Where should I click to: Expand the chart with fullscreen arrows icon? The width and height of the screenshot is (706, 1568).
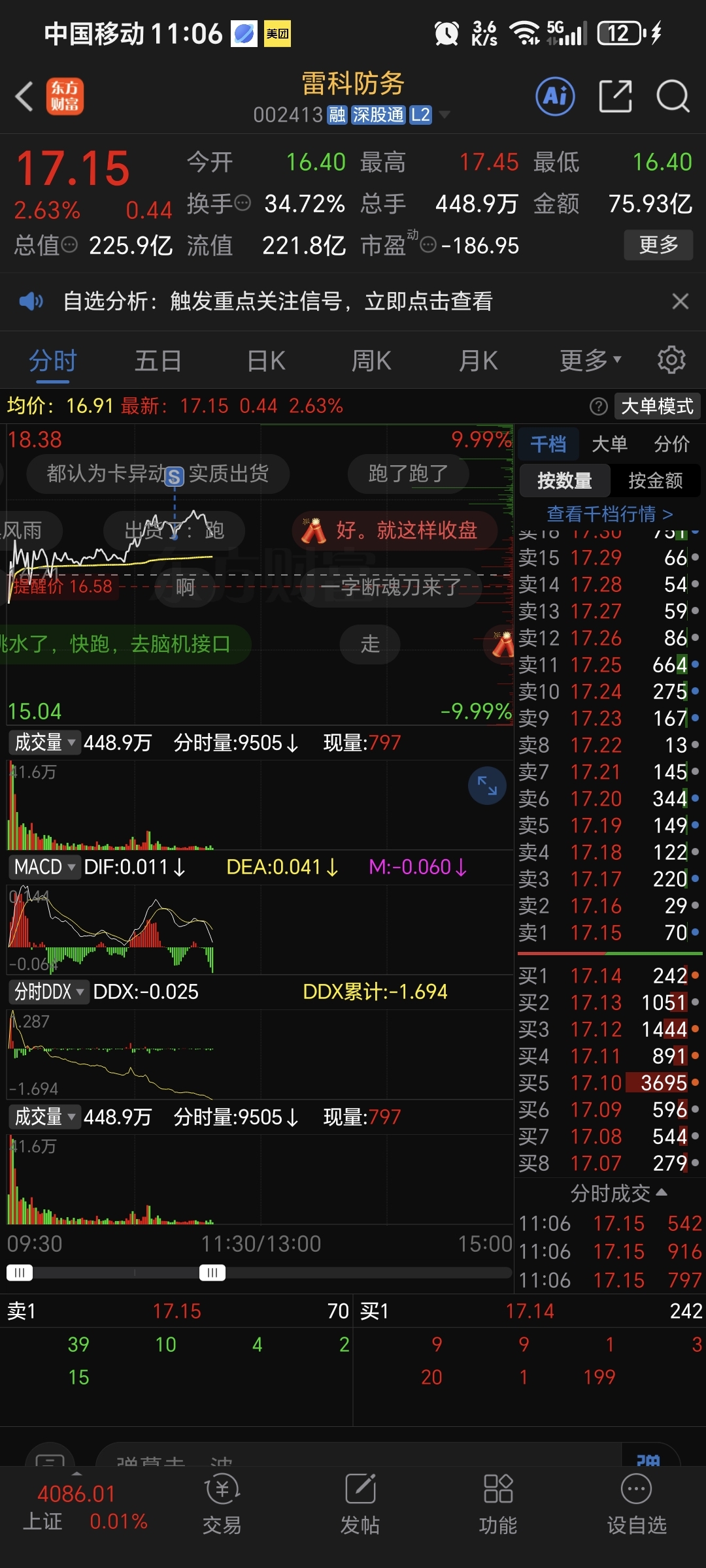(x=487, y=785)
